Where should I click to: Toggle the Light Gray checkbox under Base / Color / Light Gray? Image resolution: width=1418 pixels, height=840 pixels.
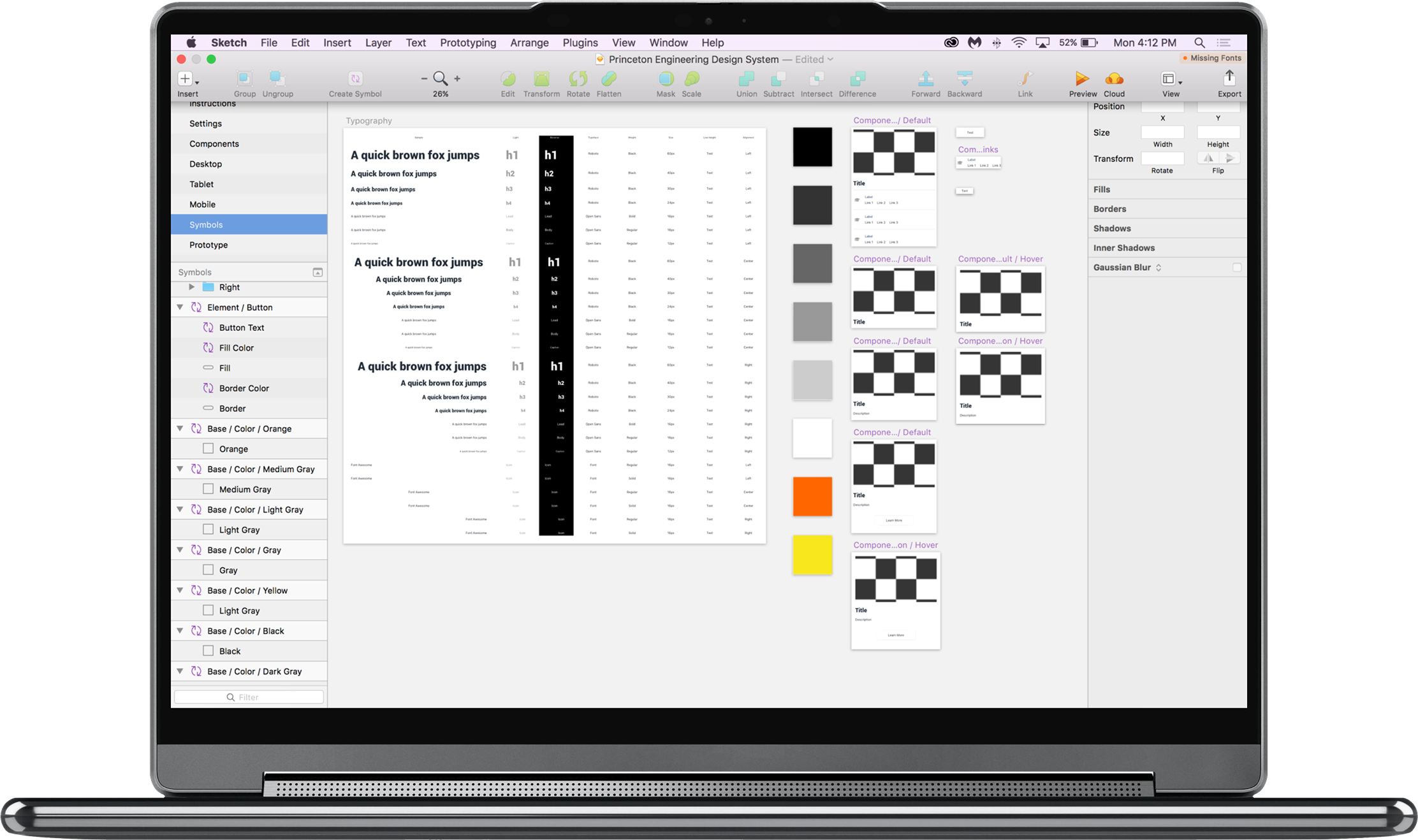click(208, 530)
